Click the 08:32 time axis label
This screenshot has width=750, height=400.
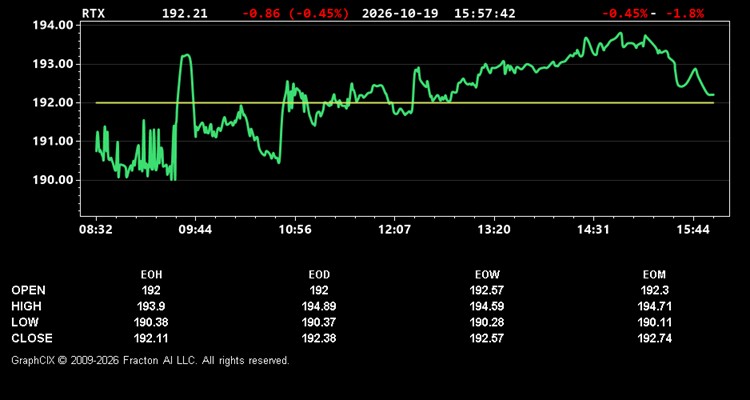[x=96, y=230]
